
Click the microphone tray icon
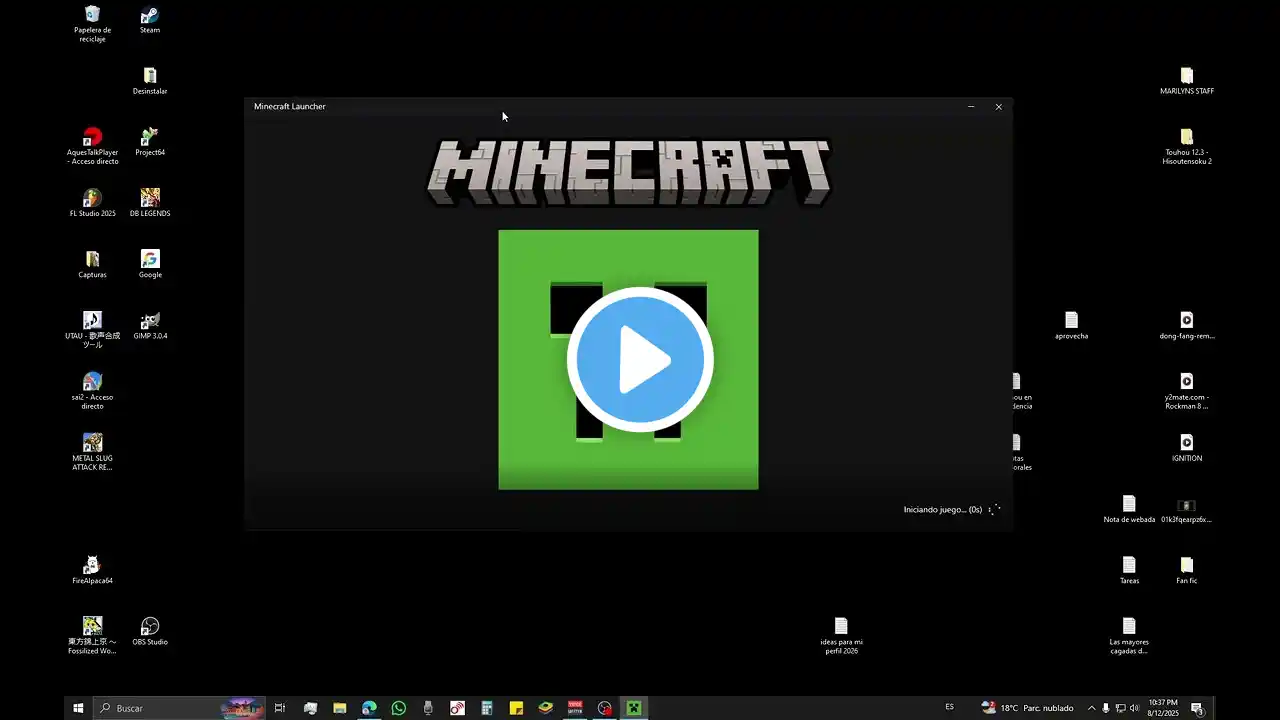[x=1106, y=708]
